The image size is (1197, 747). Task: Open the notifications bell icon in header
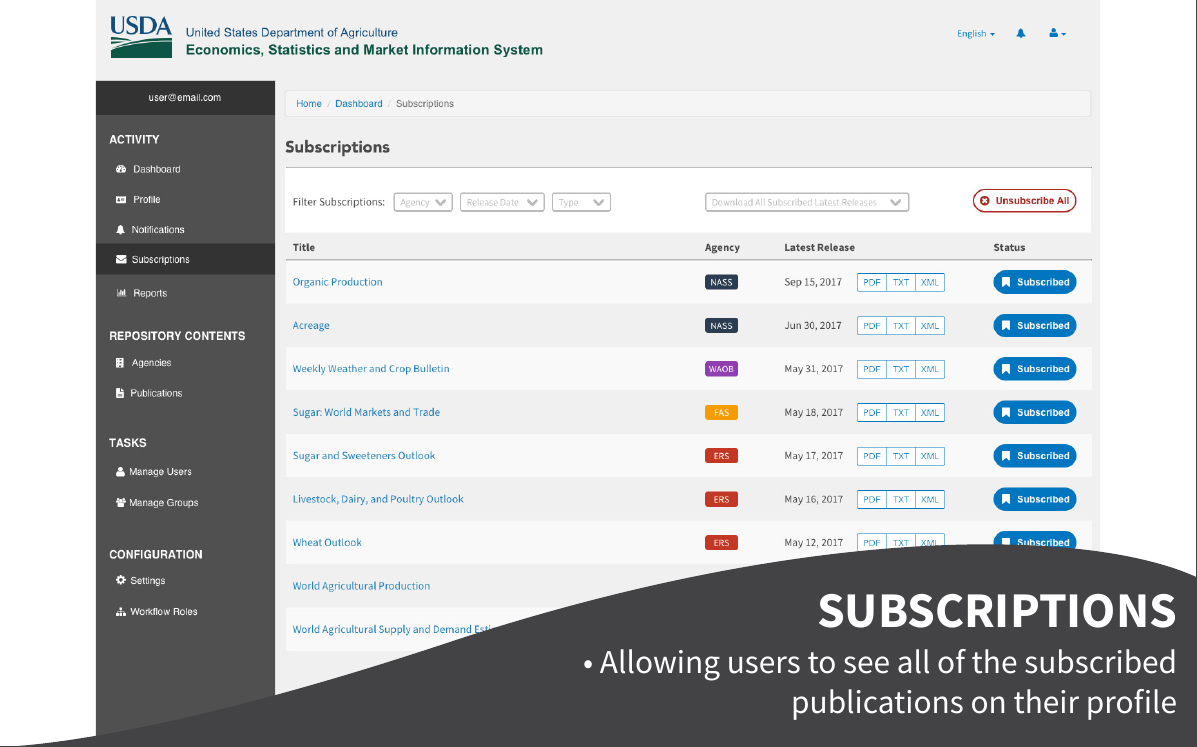(x=1021, y=34)
